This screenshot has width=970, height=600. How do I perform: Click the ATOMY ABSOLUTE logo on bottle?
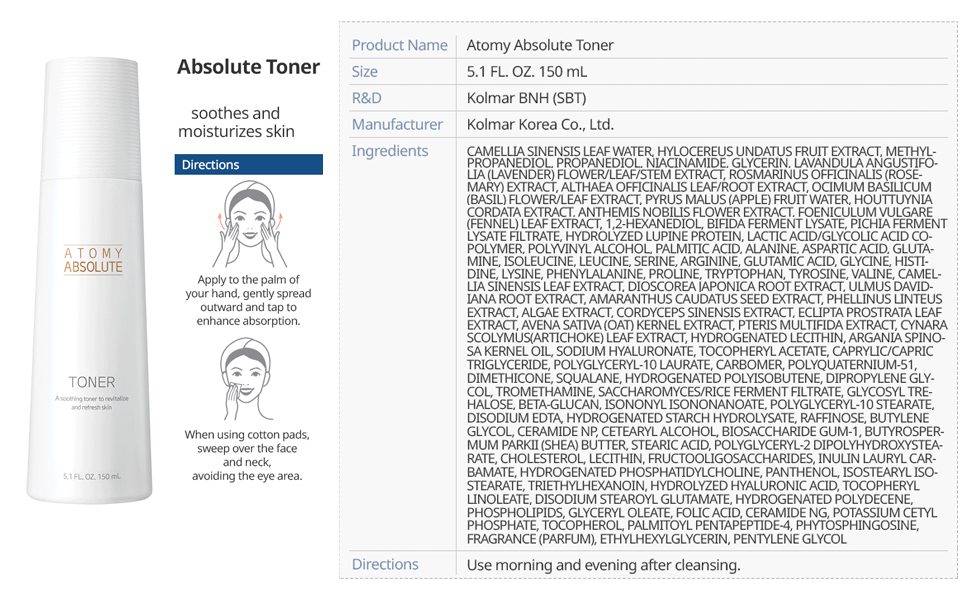[x=93, y=261]
